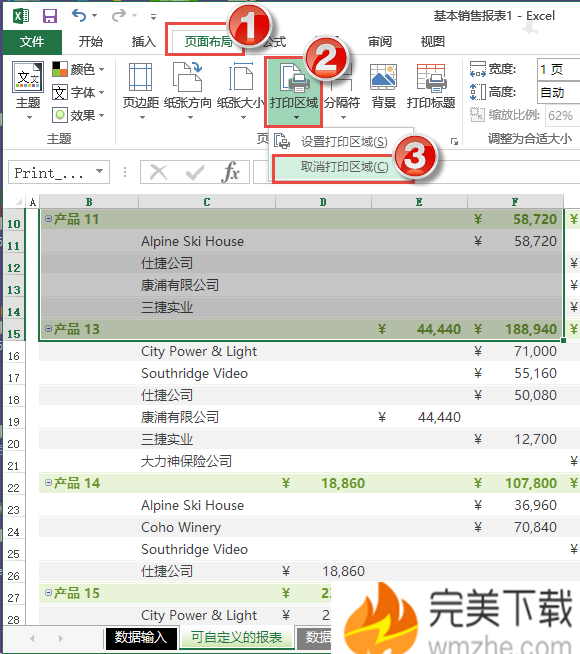Click the Save icon in the quick access toolbar
This screenshot has height=654, width=580.
(50, 16)
